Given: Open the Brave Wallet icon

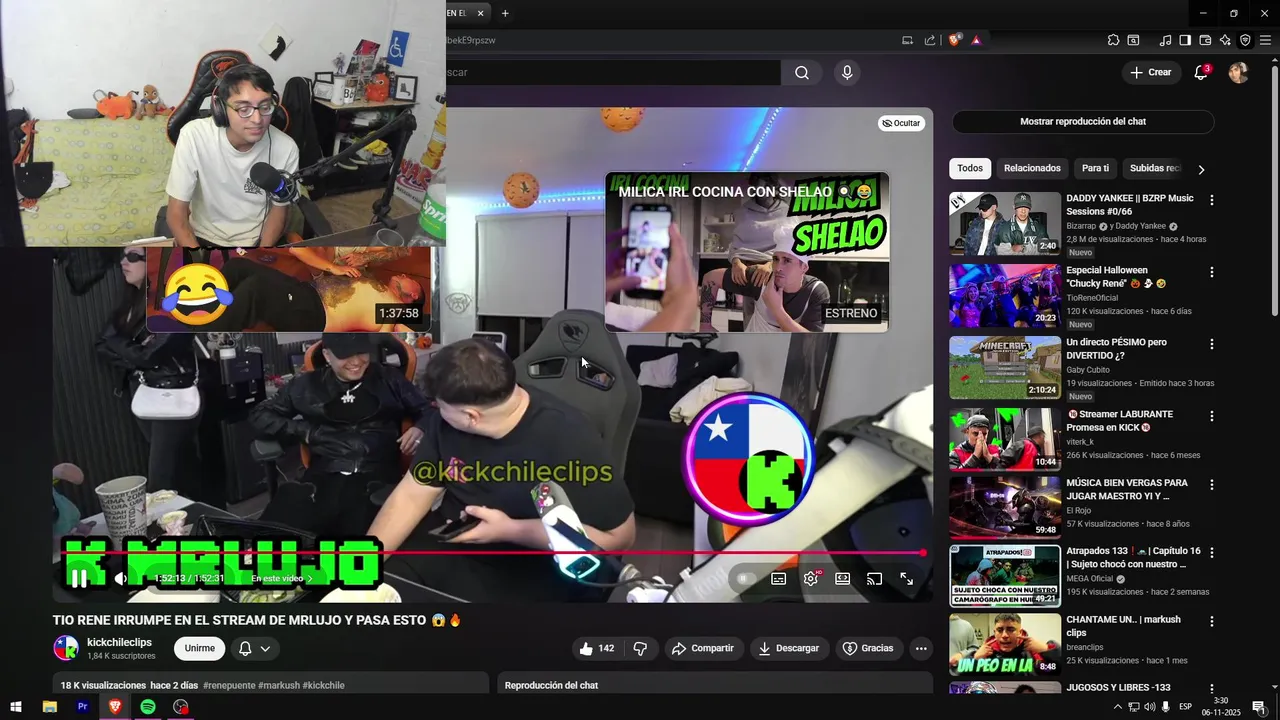Looking at the screenshot, I should 1205,40.
